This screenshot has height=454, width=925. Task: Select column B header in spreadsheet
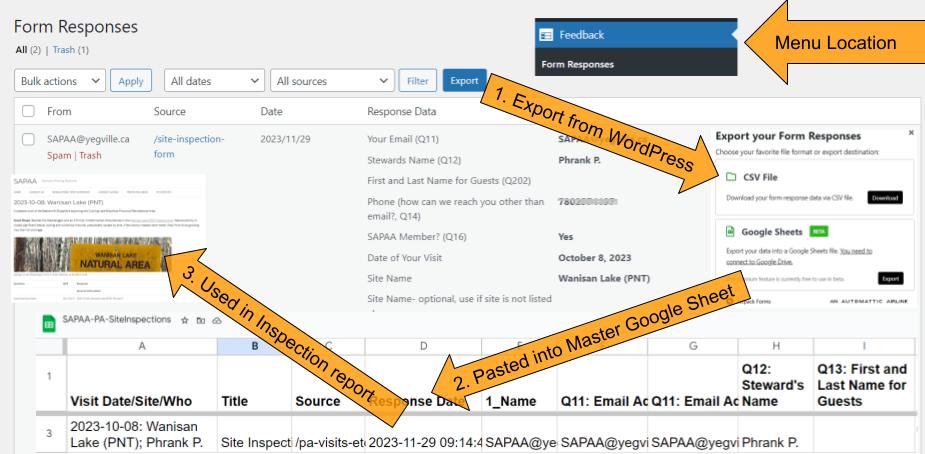(x=254, y=346)
